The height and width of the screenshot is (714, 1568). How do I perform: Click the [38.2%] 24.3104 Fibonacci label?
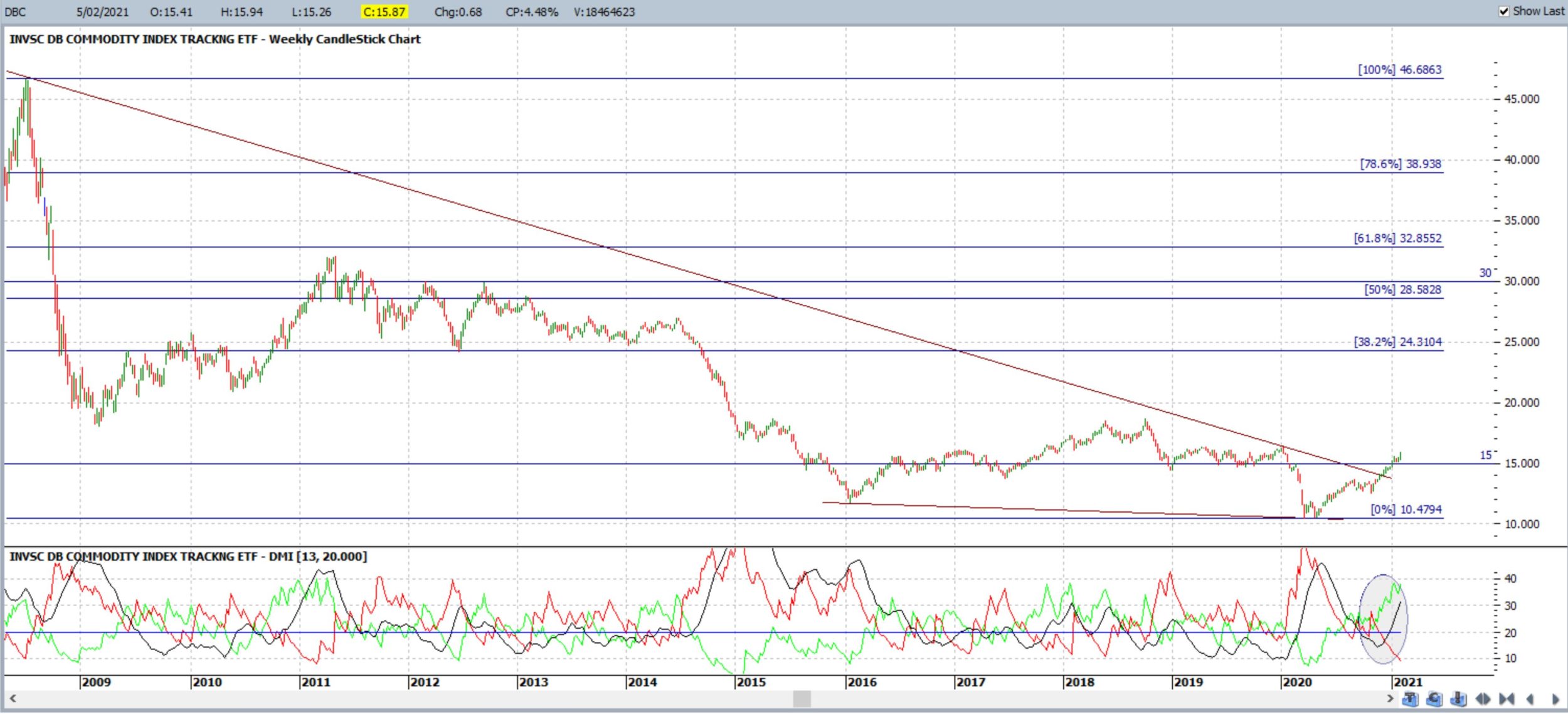pyautogui.click(x=1397, y=342)
